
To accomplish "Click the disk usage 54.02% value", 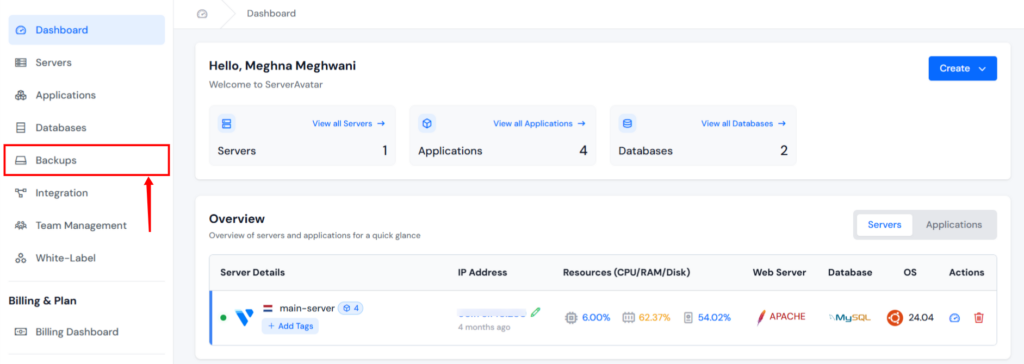I will (714, 318).
